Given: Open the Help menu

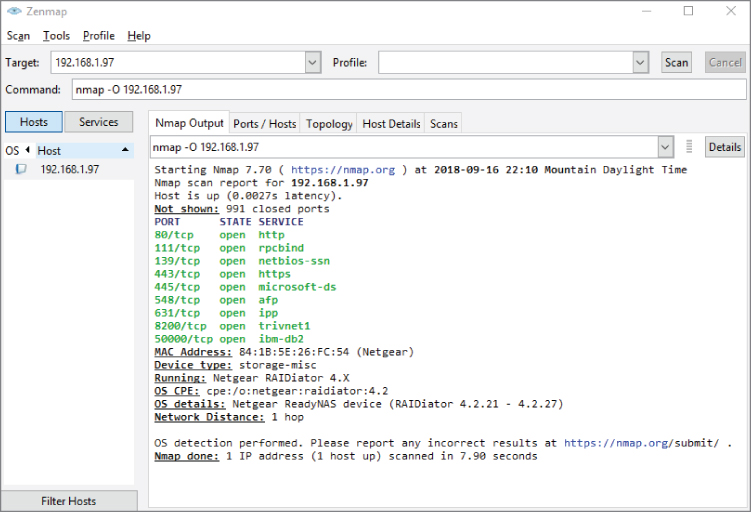Looking at the screenshot, I should [139, 36].
